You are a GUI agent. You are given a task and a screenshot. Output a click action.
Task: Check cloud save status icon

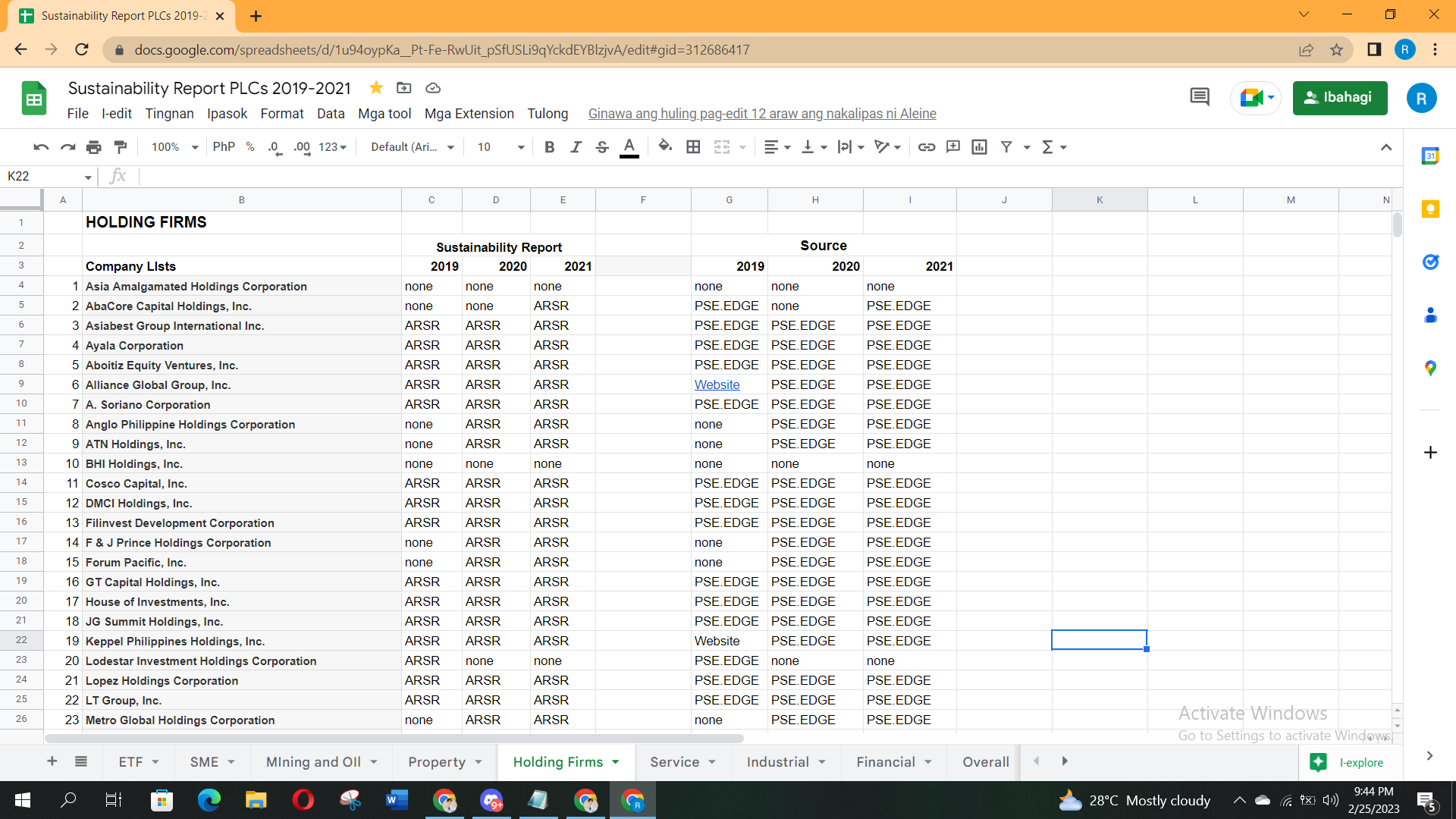point(433,88)
